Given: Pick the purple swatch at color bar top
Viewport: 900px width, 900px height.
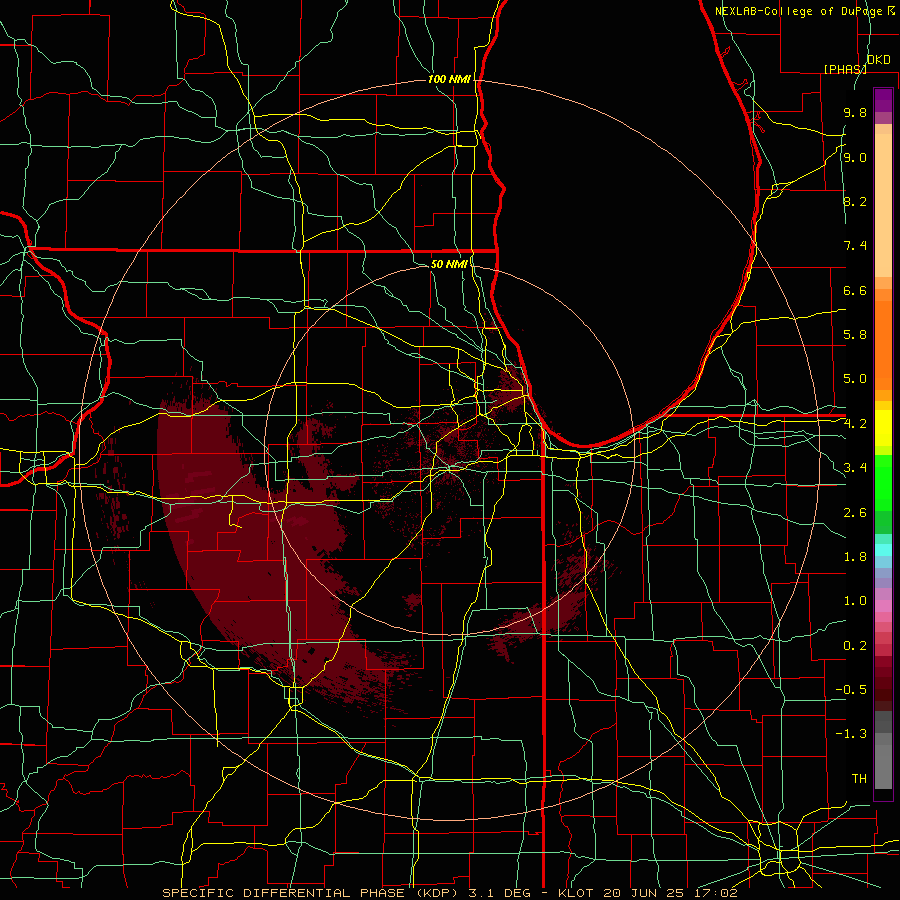Looking at the screenshot, I should tap(883, 100).
